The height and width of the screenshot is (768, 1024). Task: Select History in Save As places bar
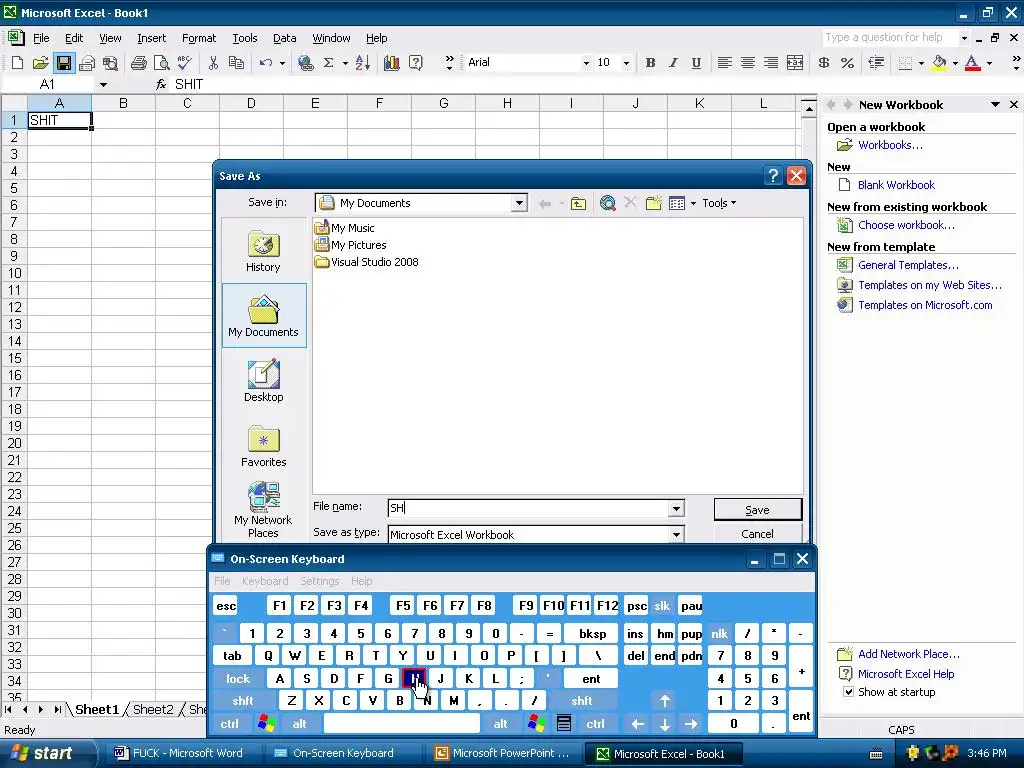tap(263, 251)
